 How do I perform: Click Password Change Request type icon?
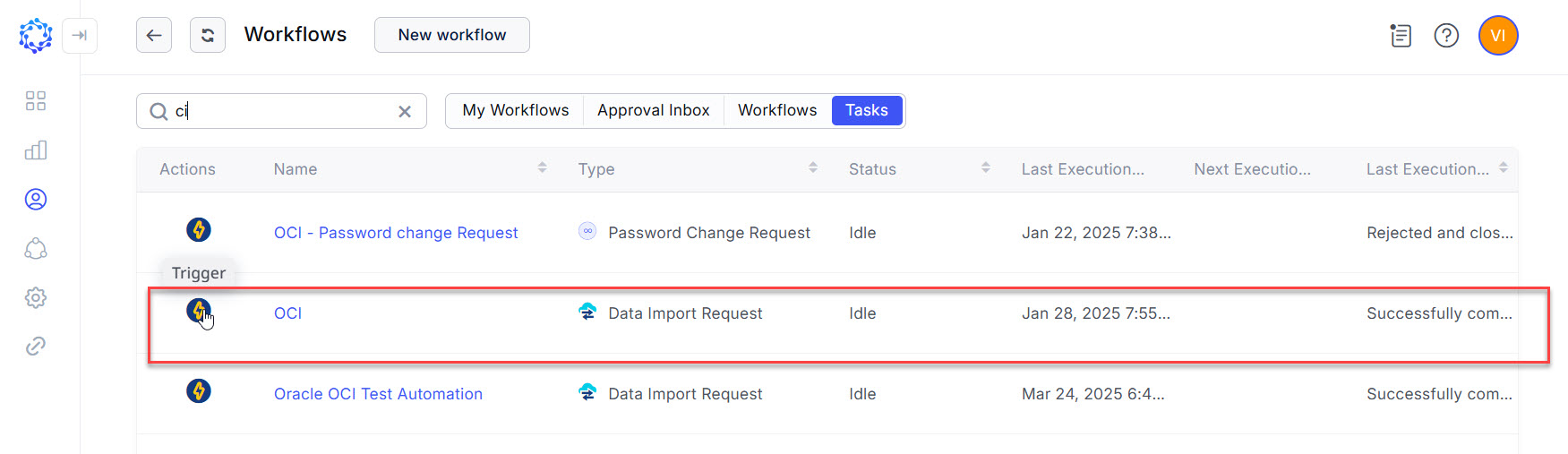(x=587, y=231)
